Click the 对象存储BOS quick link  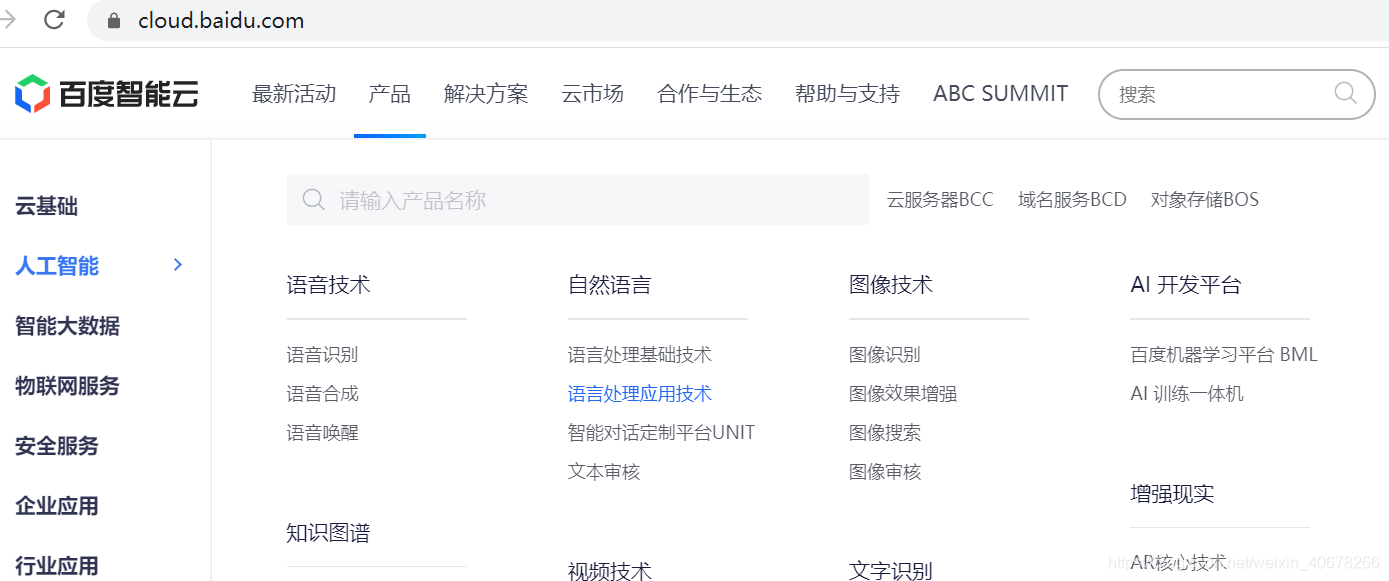[1205, 200]
